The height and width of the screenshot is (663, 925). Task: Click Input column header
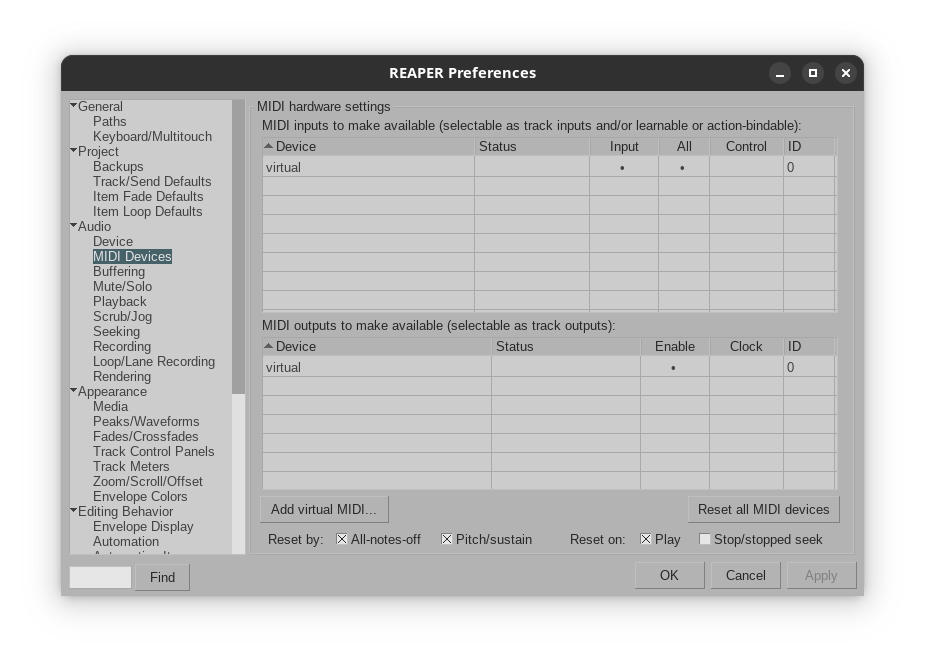pos(624,146)
